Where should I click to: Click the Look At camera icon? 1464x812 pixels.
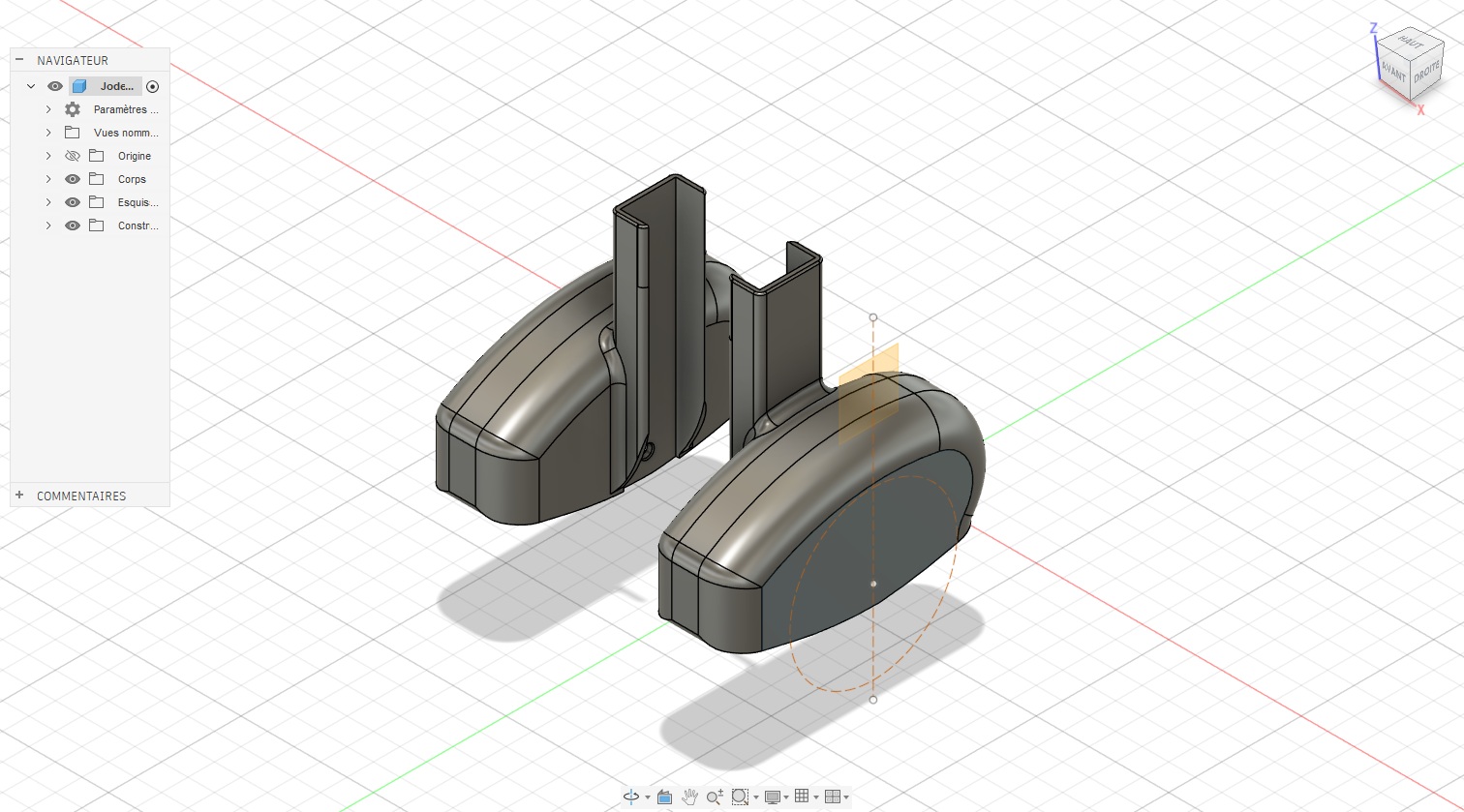(x=664, y=797)
